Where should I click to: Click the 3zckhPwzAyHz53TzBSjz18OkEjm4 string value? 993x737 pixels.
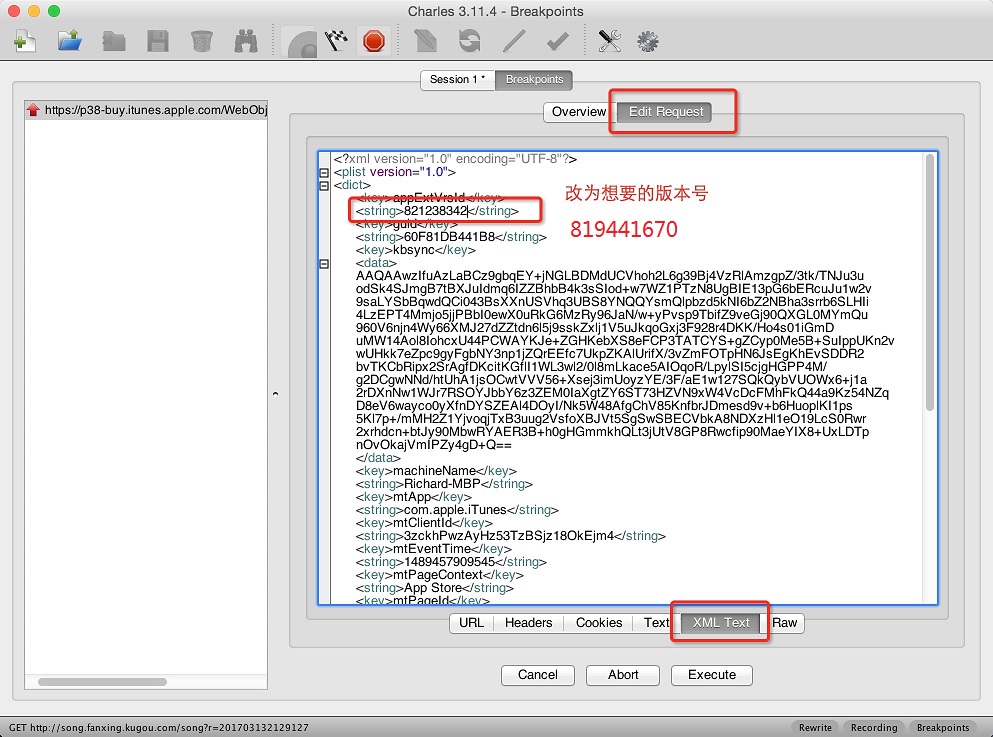coord(509,536)
